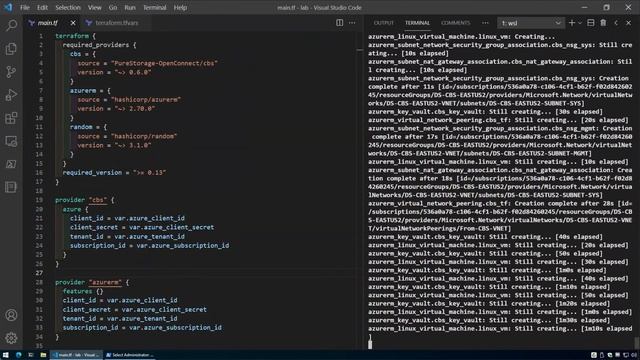The image size is (640, 360).
Task: Open the Help menu
Action: (180, 7)
